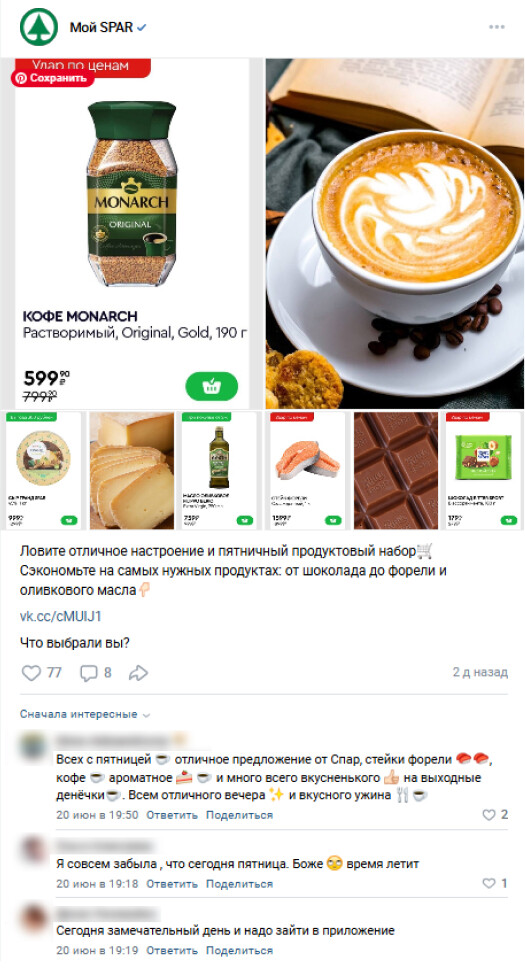This screenshot has width=525, height=971.
Task: Open comments via the speech bubble icon
Action: [x=89, y=673]
